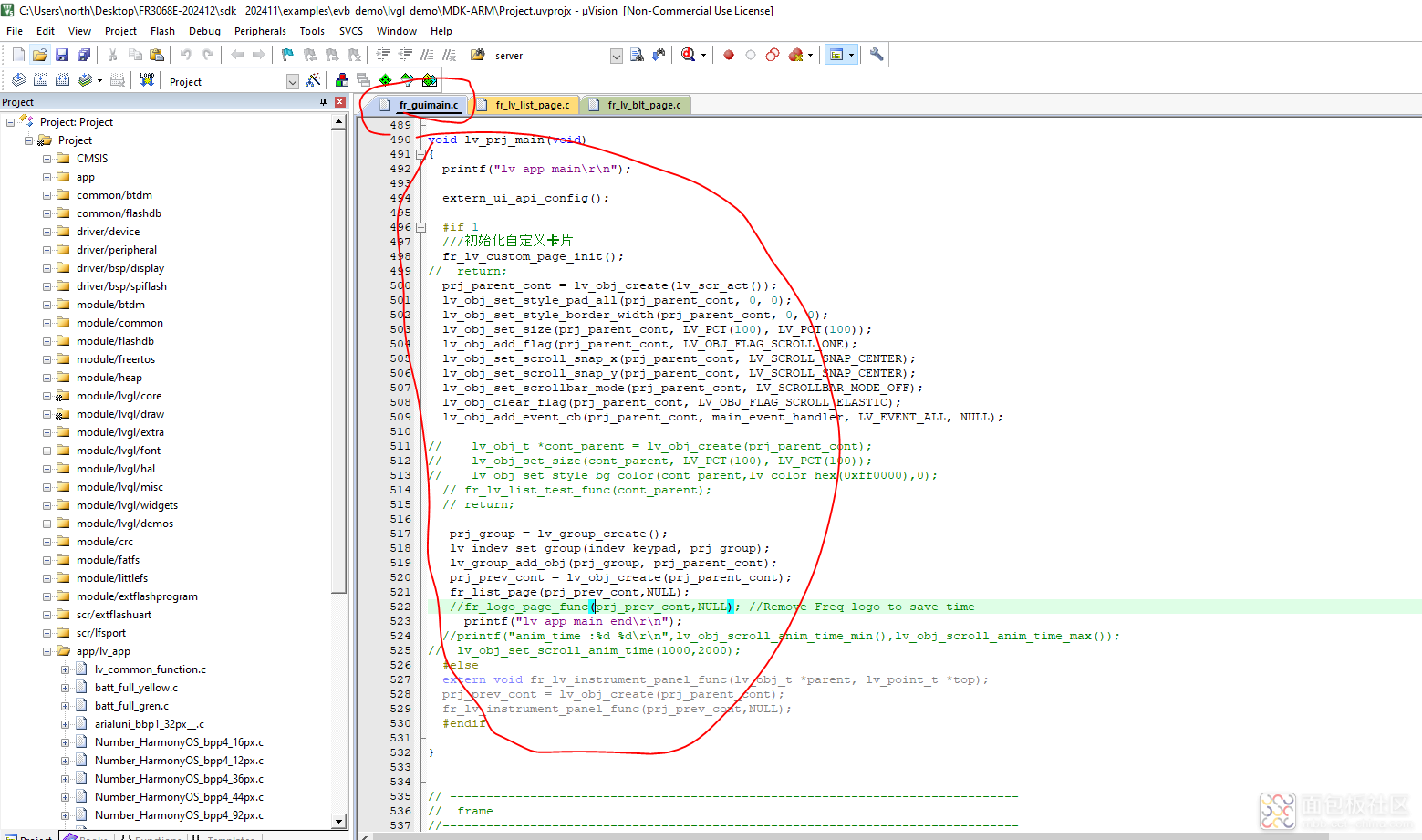Open the SVCS menu

(351, 31)
